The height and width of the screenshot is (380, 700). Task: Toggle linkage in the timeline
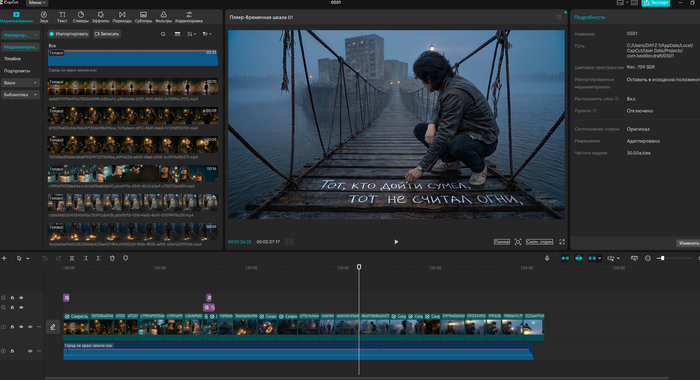coord(592,258)
